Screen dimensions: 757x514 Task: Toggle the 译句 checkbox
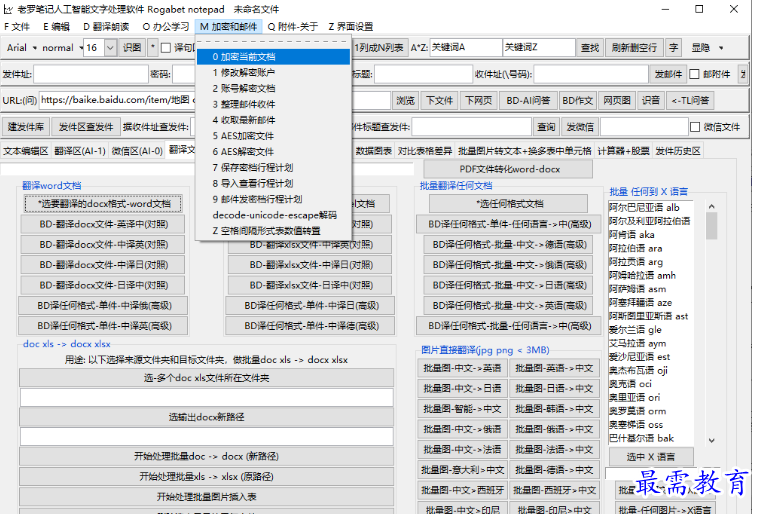166,48
